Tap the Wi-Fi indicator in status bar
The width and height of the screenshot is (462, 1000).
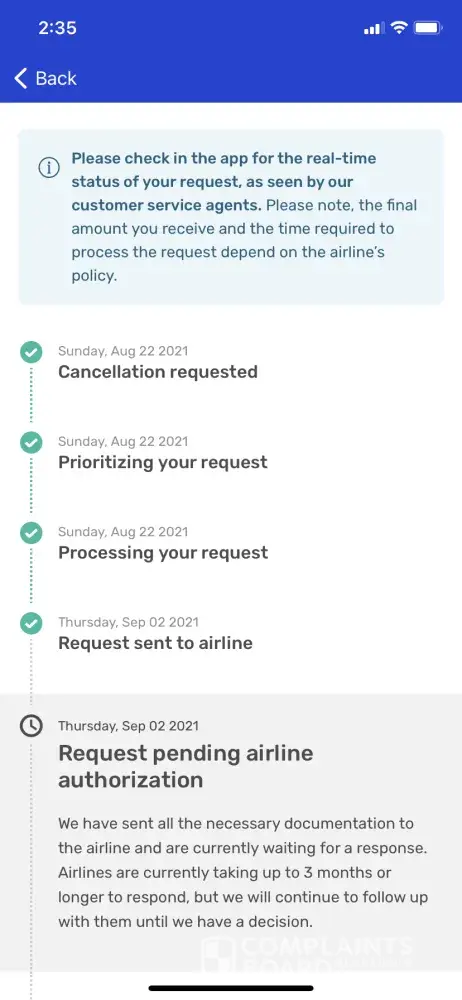(399, 27)
